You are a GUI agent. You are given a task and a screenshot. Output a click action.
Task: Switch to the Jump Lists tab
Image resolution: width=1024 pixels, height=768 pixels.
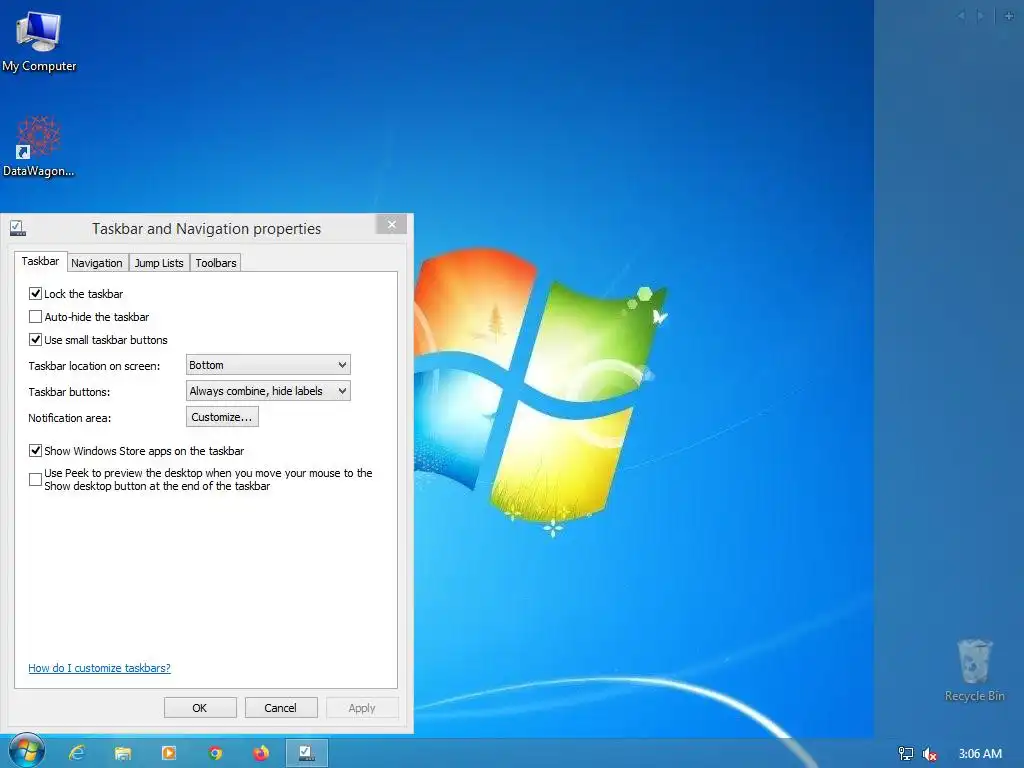pyautogui.click(x=159, y=263)
